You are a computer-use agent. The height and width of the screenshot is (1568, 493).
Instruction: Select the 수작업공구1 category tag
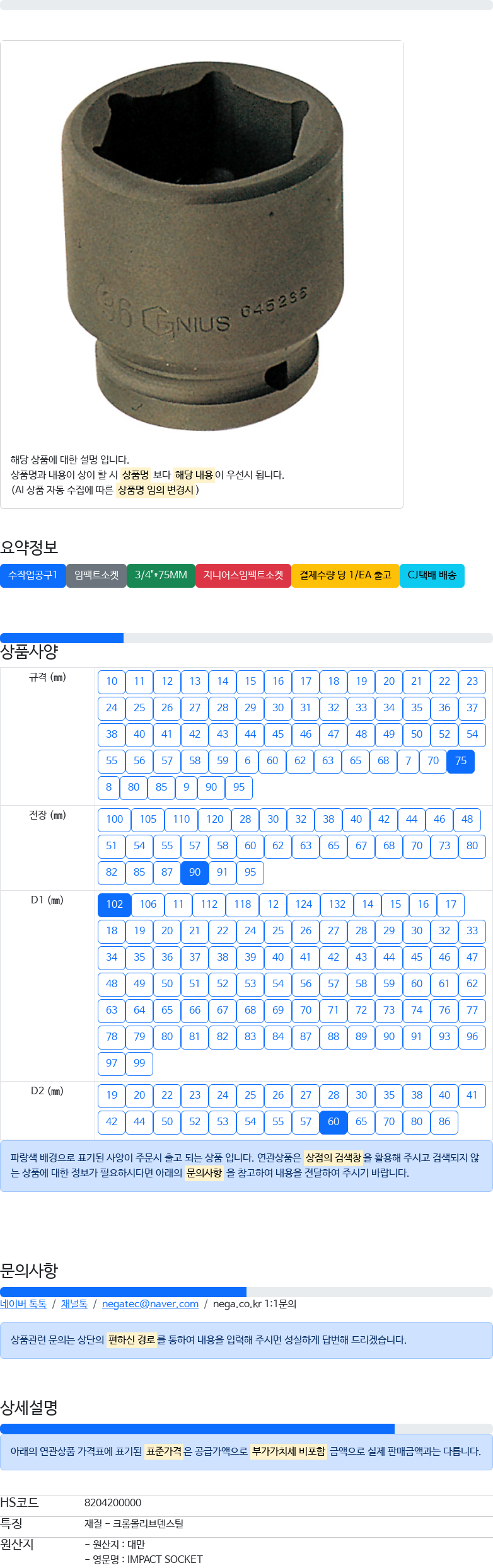pyautogui.click(x=33, y=575)
